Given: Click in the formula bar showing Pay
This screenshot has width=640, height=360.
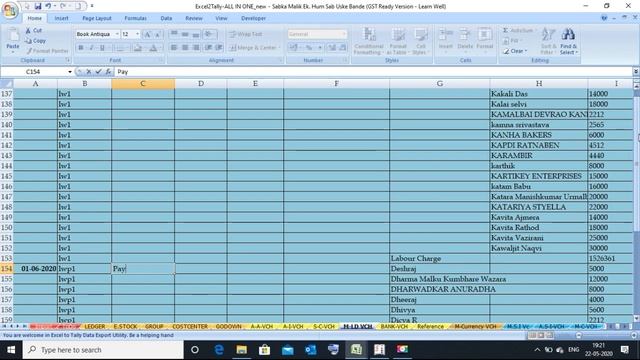Looking at the screenshot, I should pyautogui.click(x=373, y=72).
